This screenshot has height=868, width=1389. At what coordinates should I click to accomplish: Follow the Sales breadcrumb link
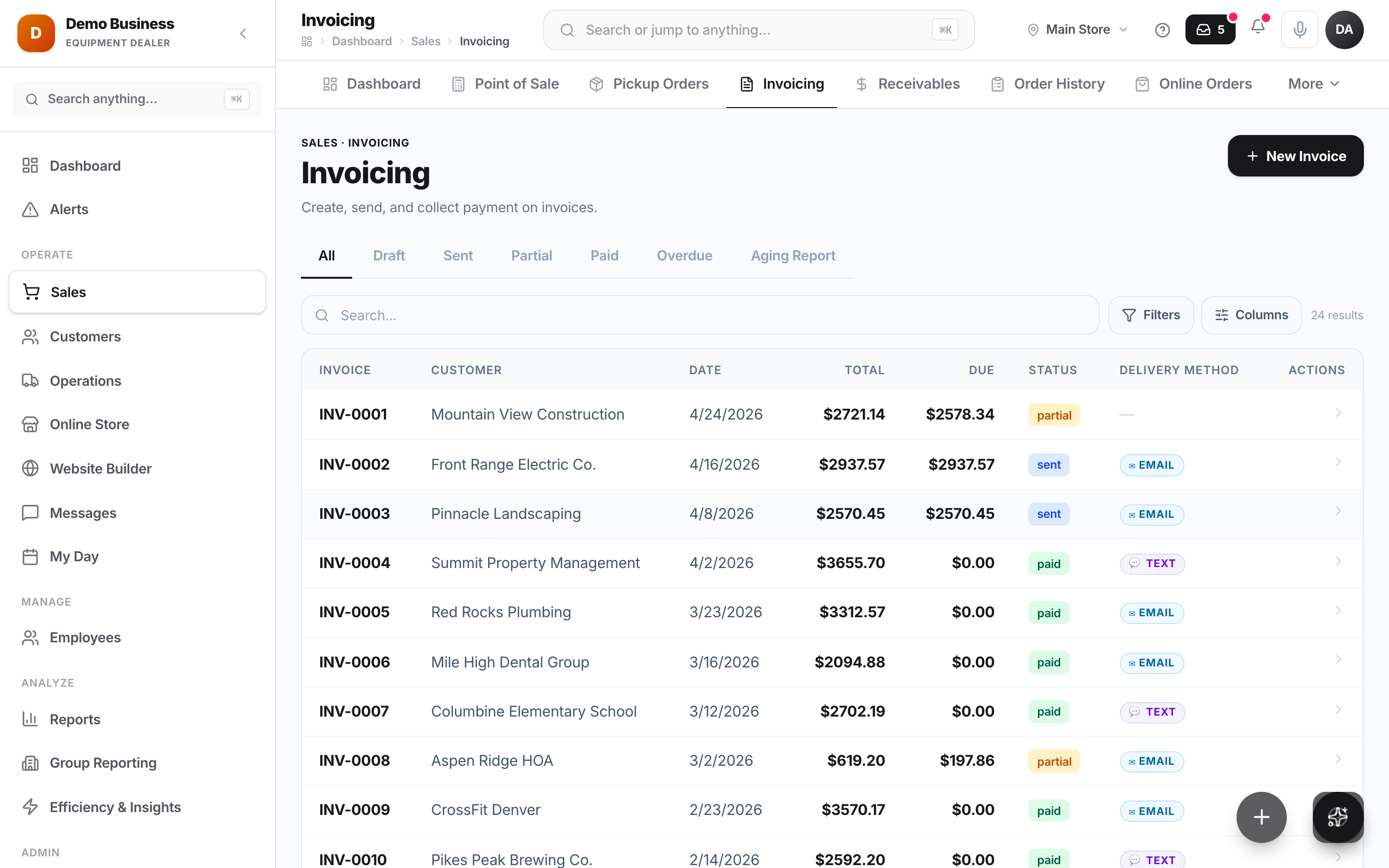(425, 41)
